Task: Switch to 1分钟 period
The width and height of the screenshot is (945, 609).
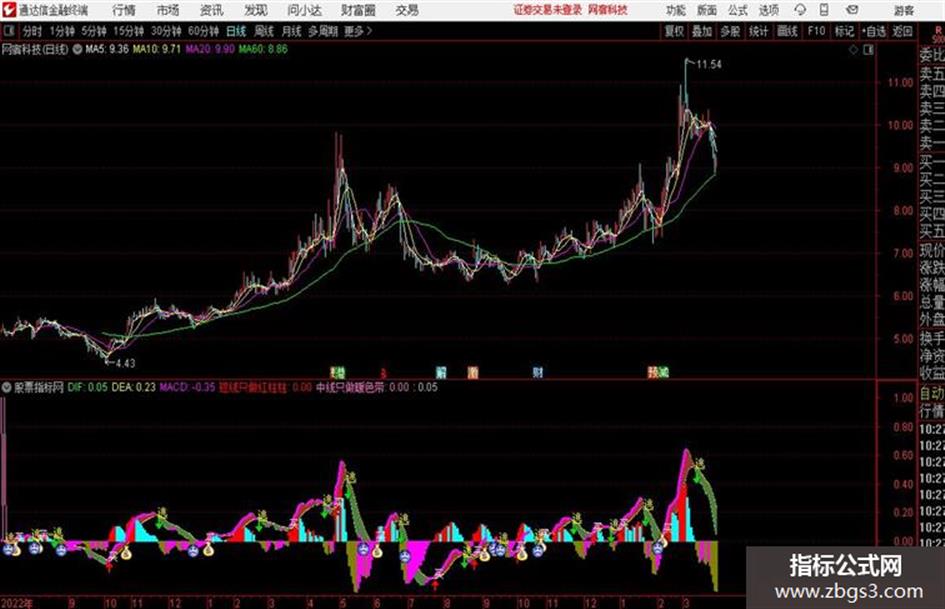Action: click(x=62, y=31)
